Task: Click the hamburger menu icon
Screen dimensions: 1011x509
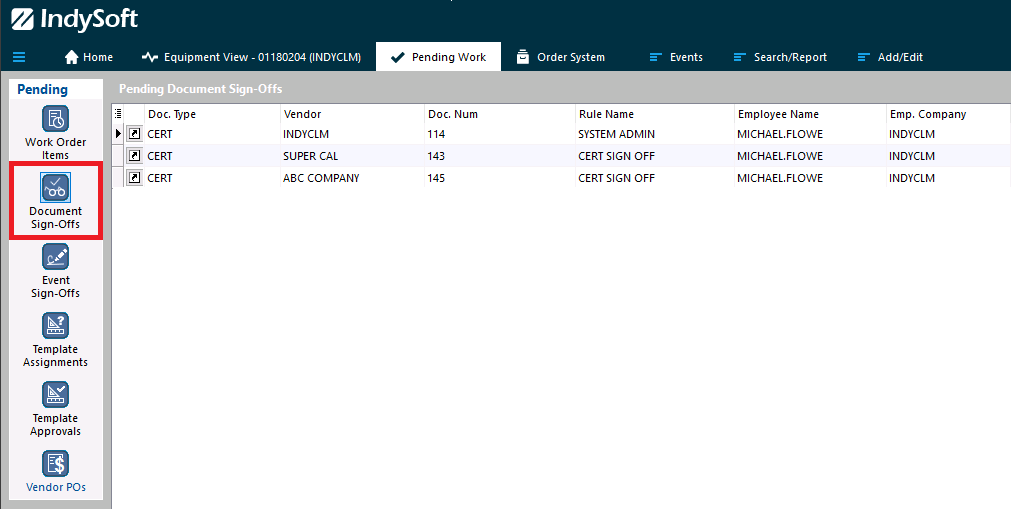Action: [19, 57]
